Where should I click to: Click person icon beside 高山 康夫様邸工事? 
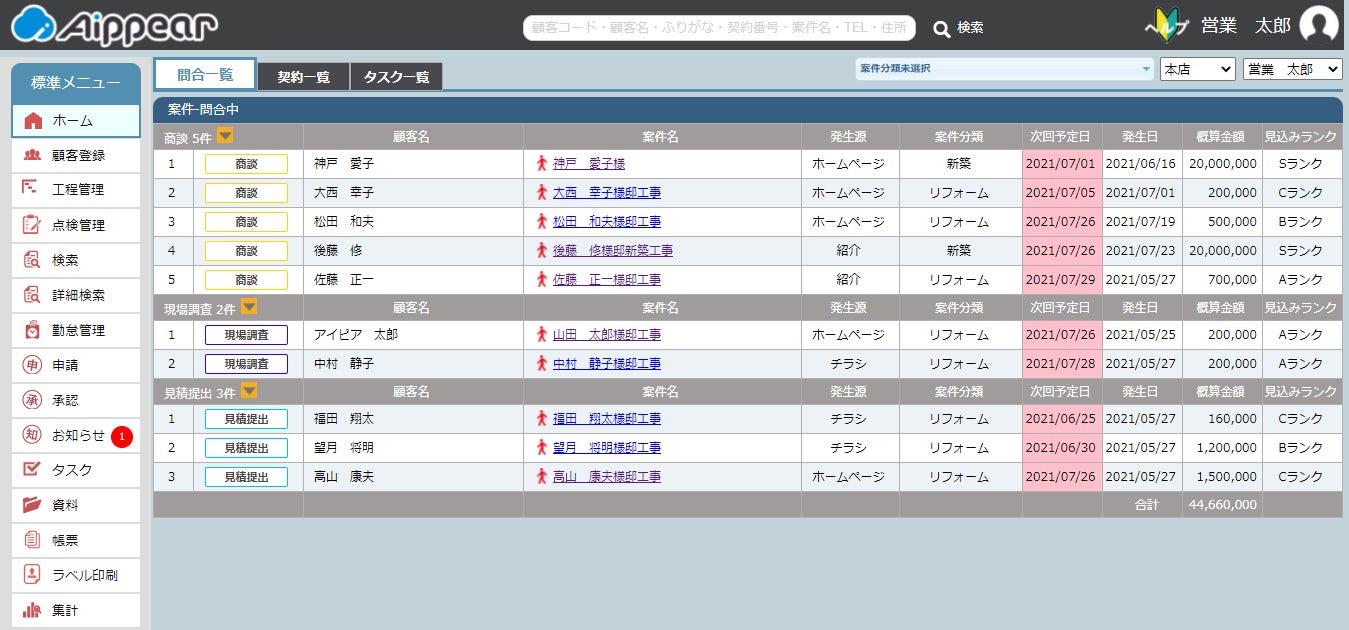(x=542, y=477)
